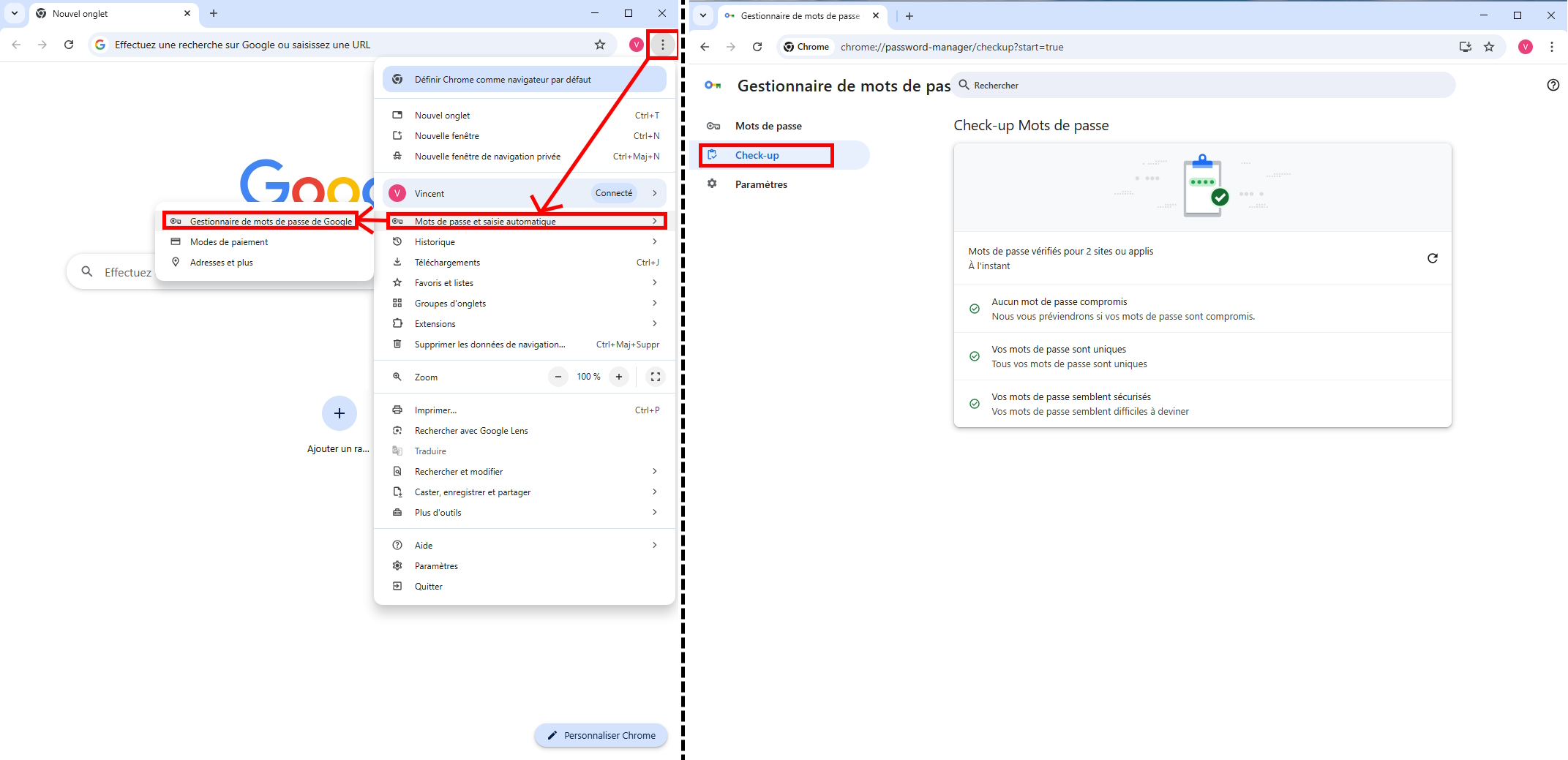Zoom in with the plus button
1568x760 pixels.
click(x=619, y=377)
